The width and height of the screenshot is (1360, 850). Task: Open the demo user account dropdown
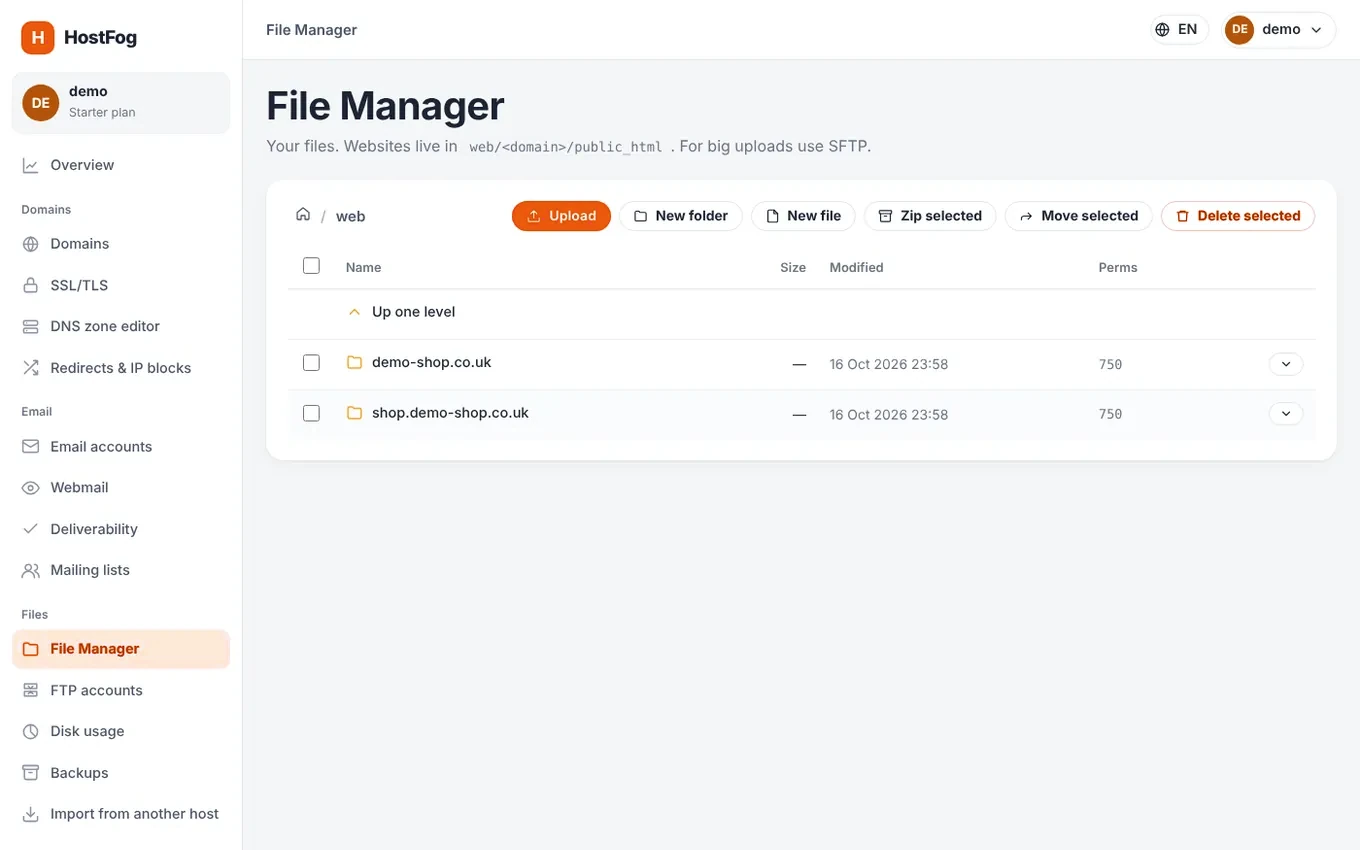tap(1280, 30)
